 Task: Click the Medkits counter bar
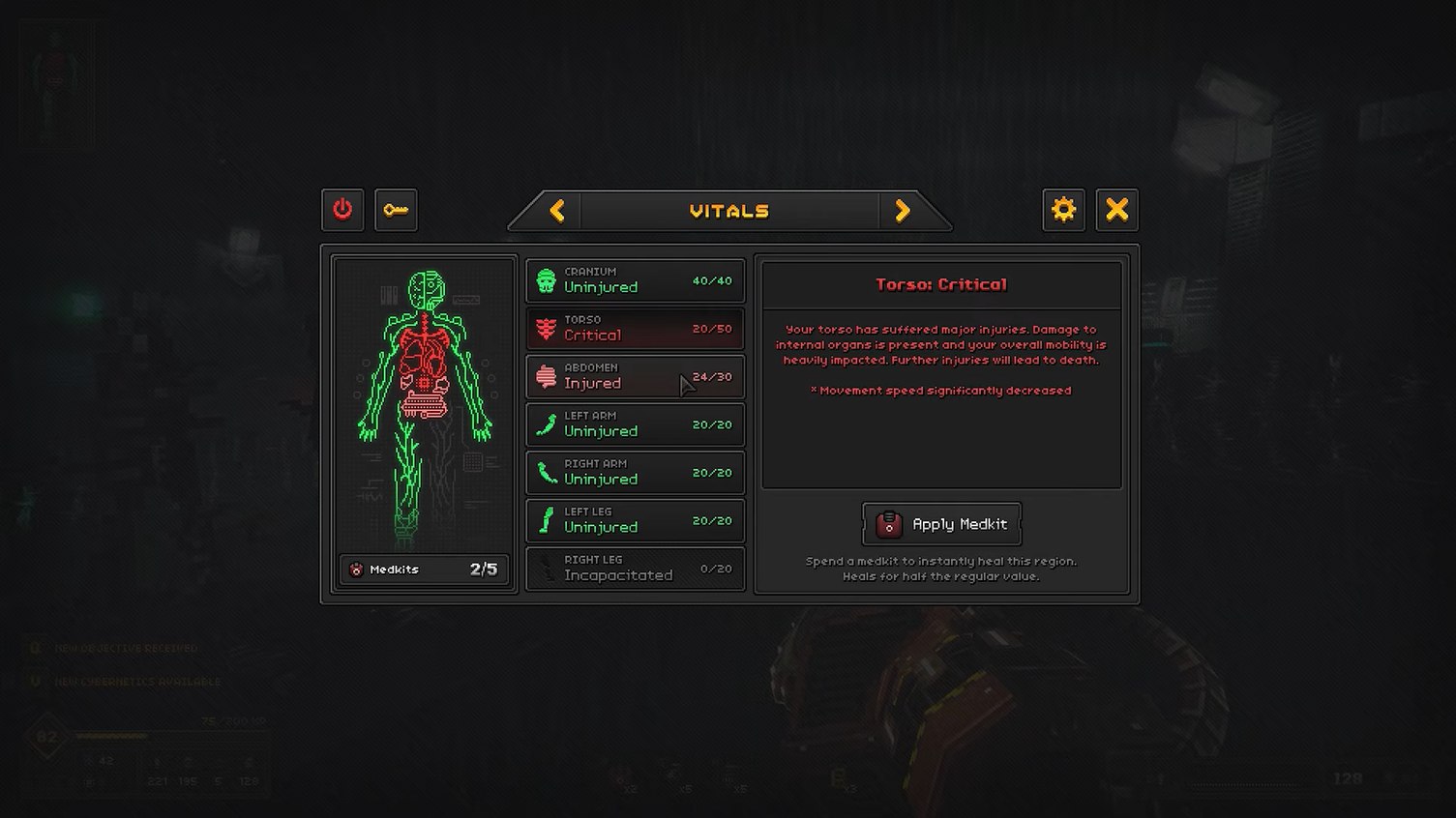(x=424, y=570)
